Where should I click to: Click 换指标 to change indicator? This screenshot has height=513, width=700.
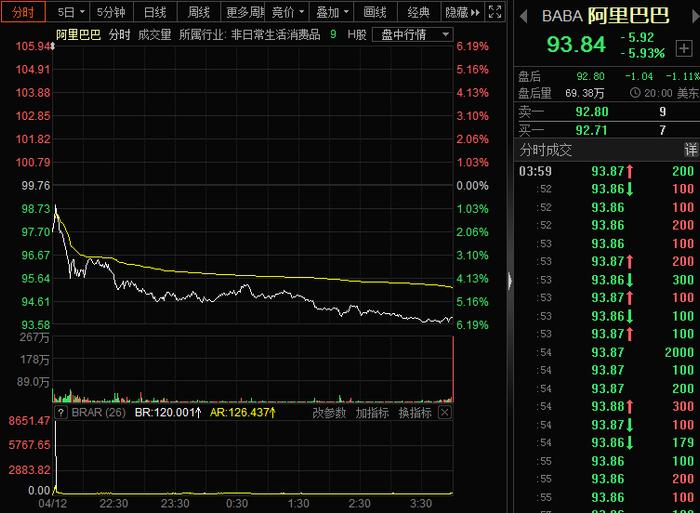pos(415,413)
